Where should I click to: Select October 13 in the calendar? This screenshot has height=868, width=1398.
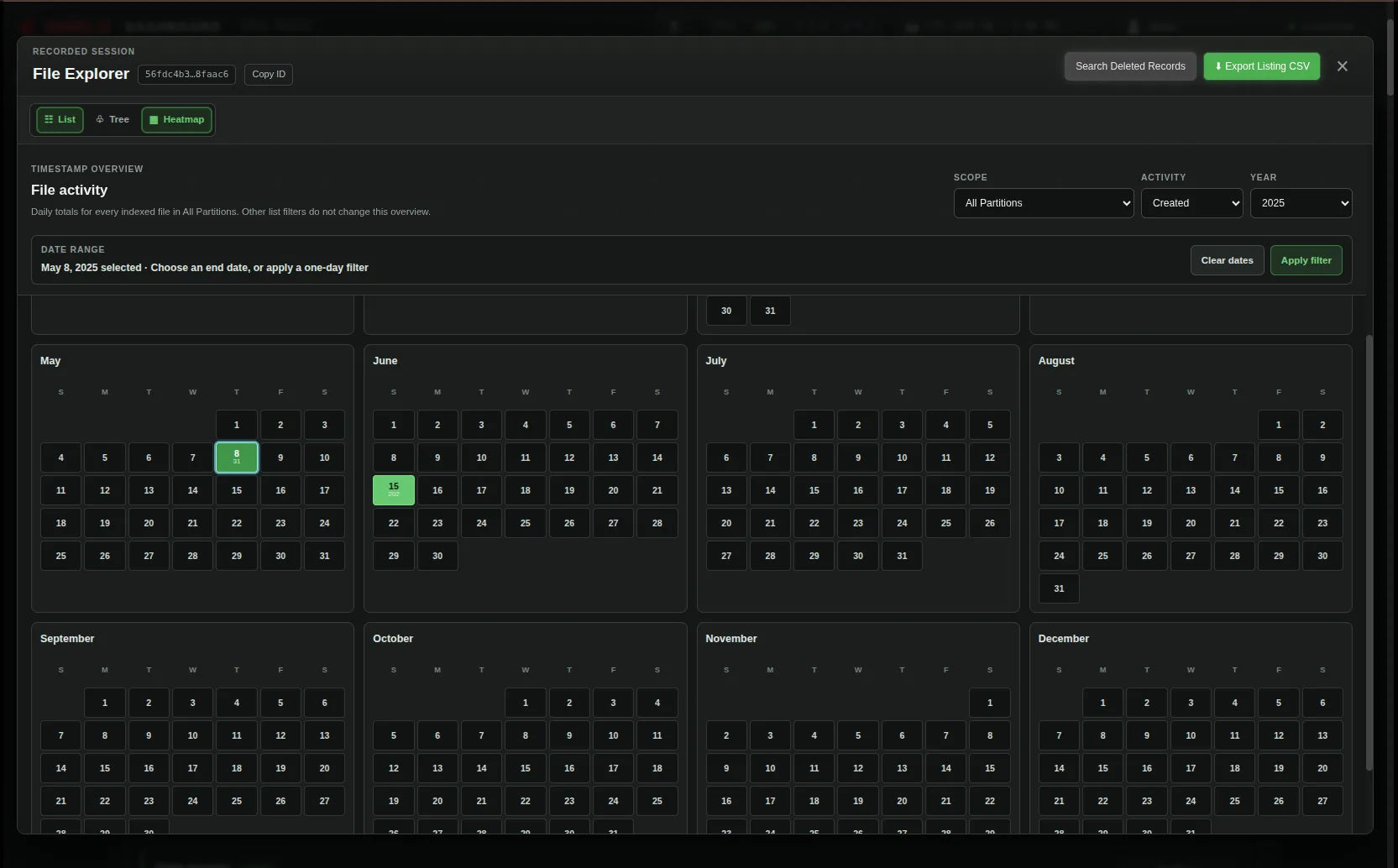point(437,768)
